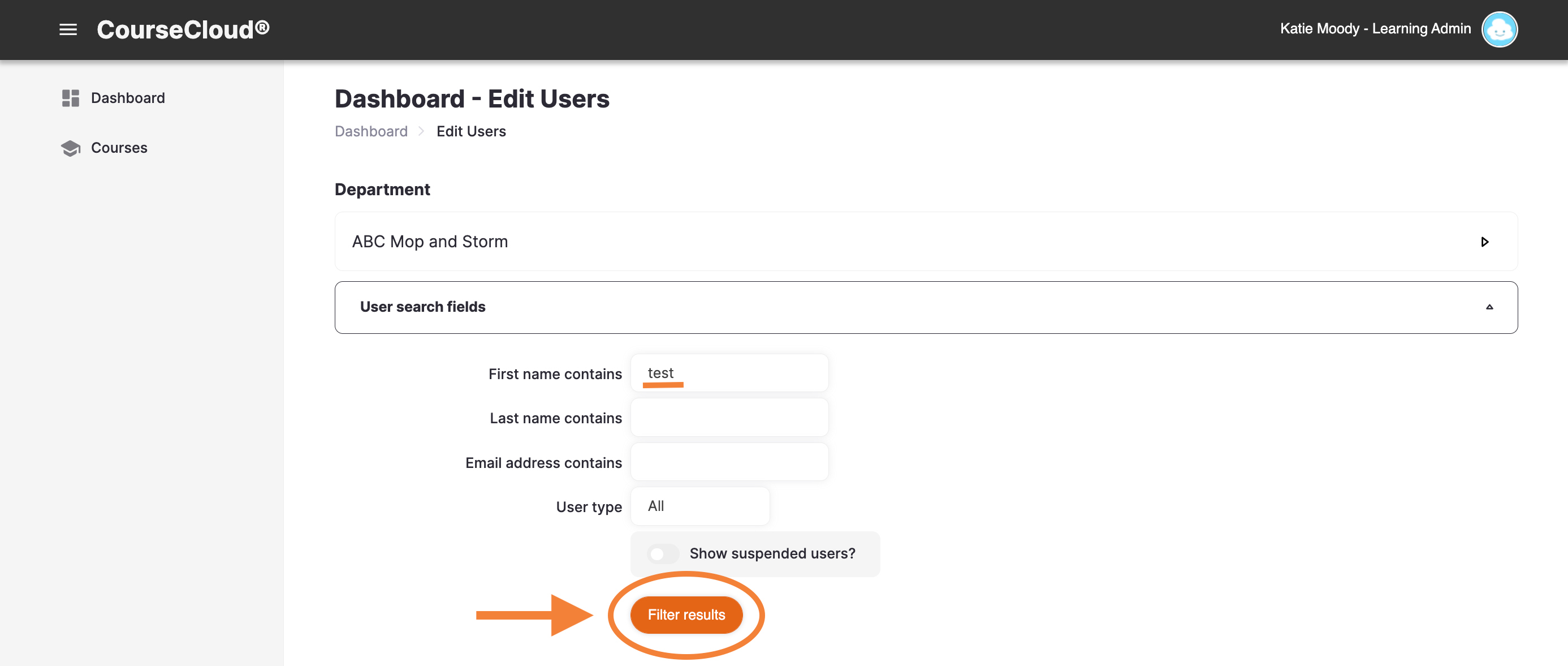Expand the ABC Mop and Storm department
Image resolution: width=1568 pixels, height=666 pixels.
(926, 241)
